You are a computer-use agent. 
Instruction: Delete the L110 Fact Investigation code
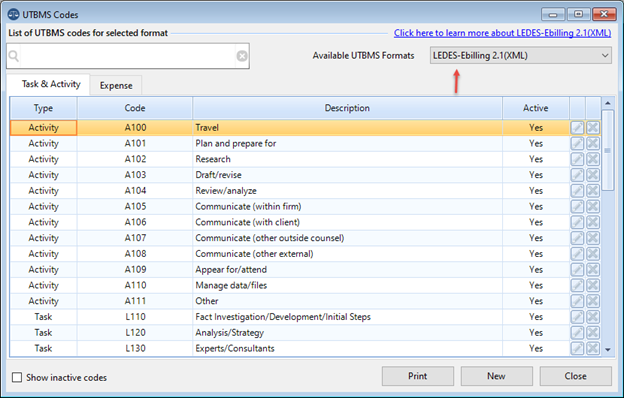coord(593,317)
